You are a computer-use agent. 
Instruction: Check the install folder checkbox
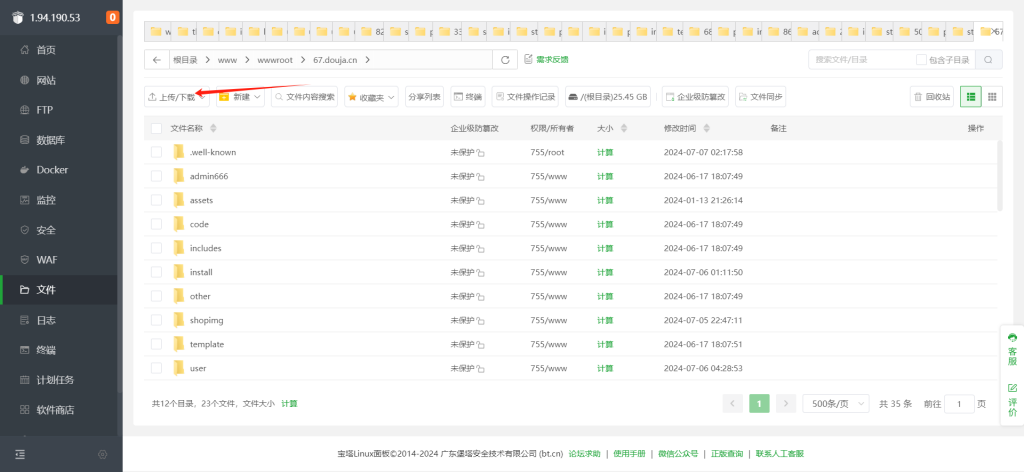tap(156, 272)
